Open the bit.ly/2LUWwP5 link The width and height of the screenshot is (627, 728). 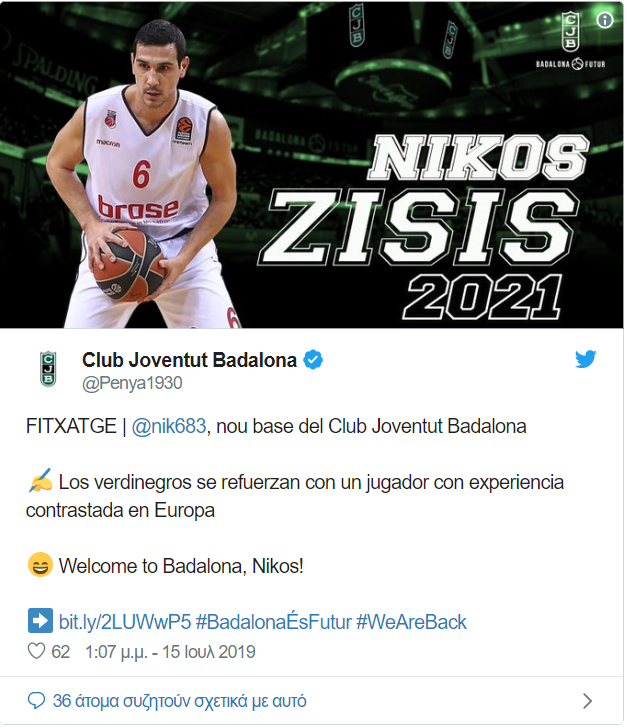pos(125,622)
